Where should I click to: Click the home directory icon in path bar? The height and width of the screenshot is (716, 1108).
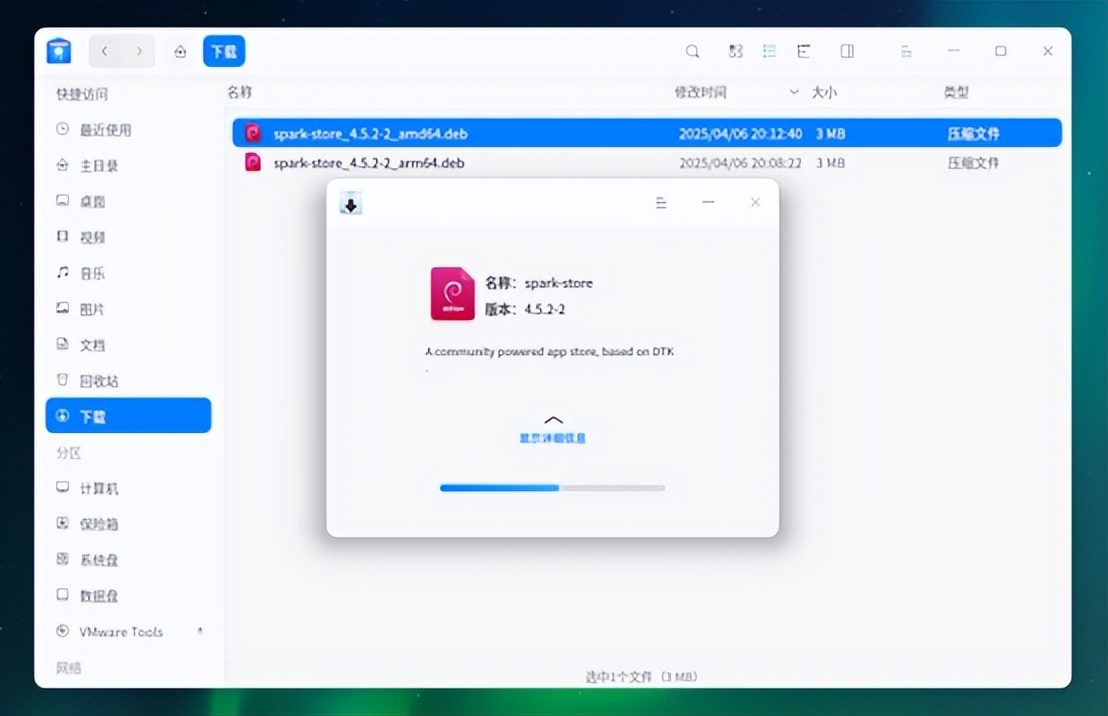[180, 50]
